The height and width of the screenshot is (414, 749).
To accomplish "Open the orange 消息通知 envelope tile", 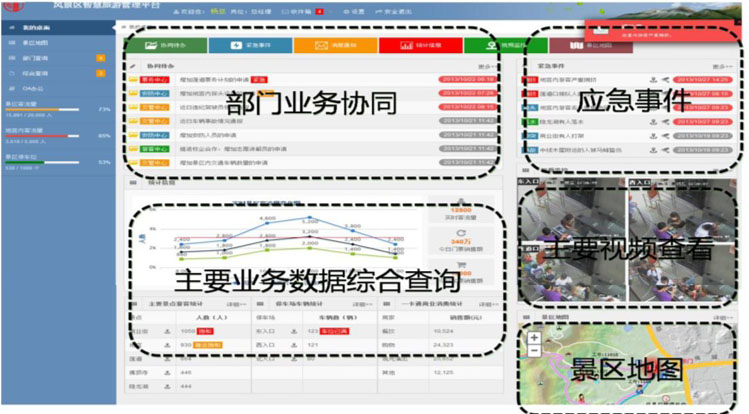I will tap(337, 45).
